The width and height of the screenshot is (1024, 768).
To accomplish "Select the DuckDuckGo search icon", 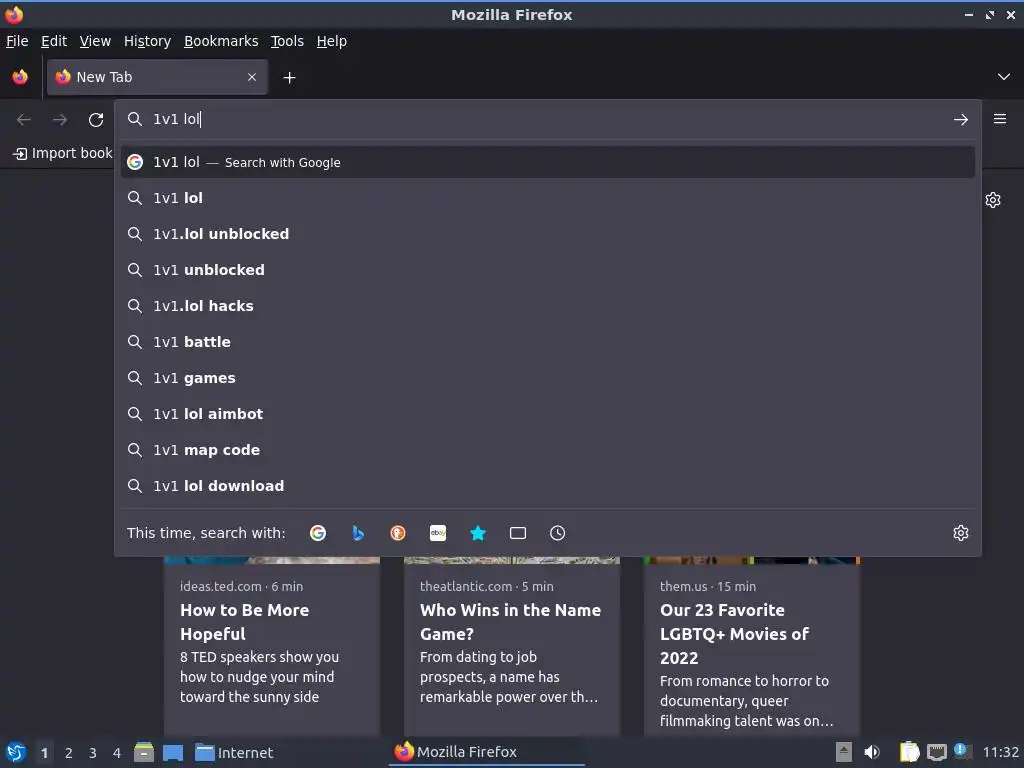I will [398, 533].
